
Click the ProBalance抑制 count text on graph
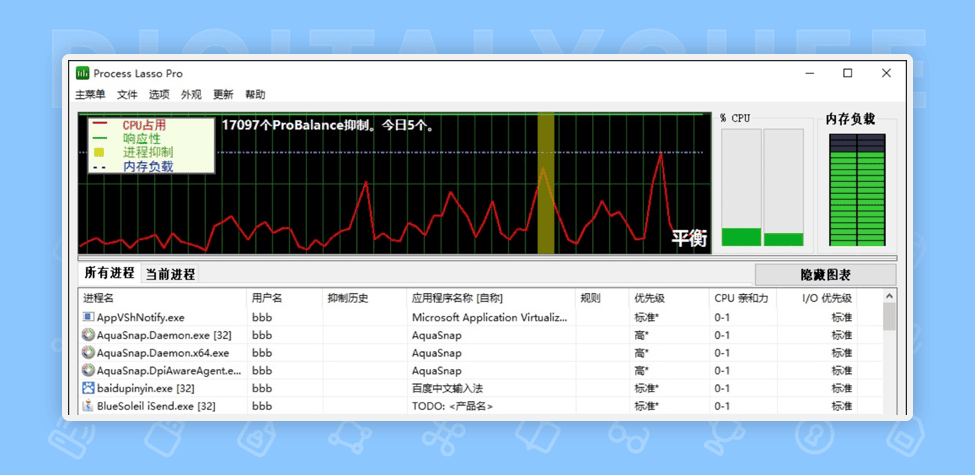click(x=328, y=125)
